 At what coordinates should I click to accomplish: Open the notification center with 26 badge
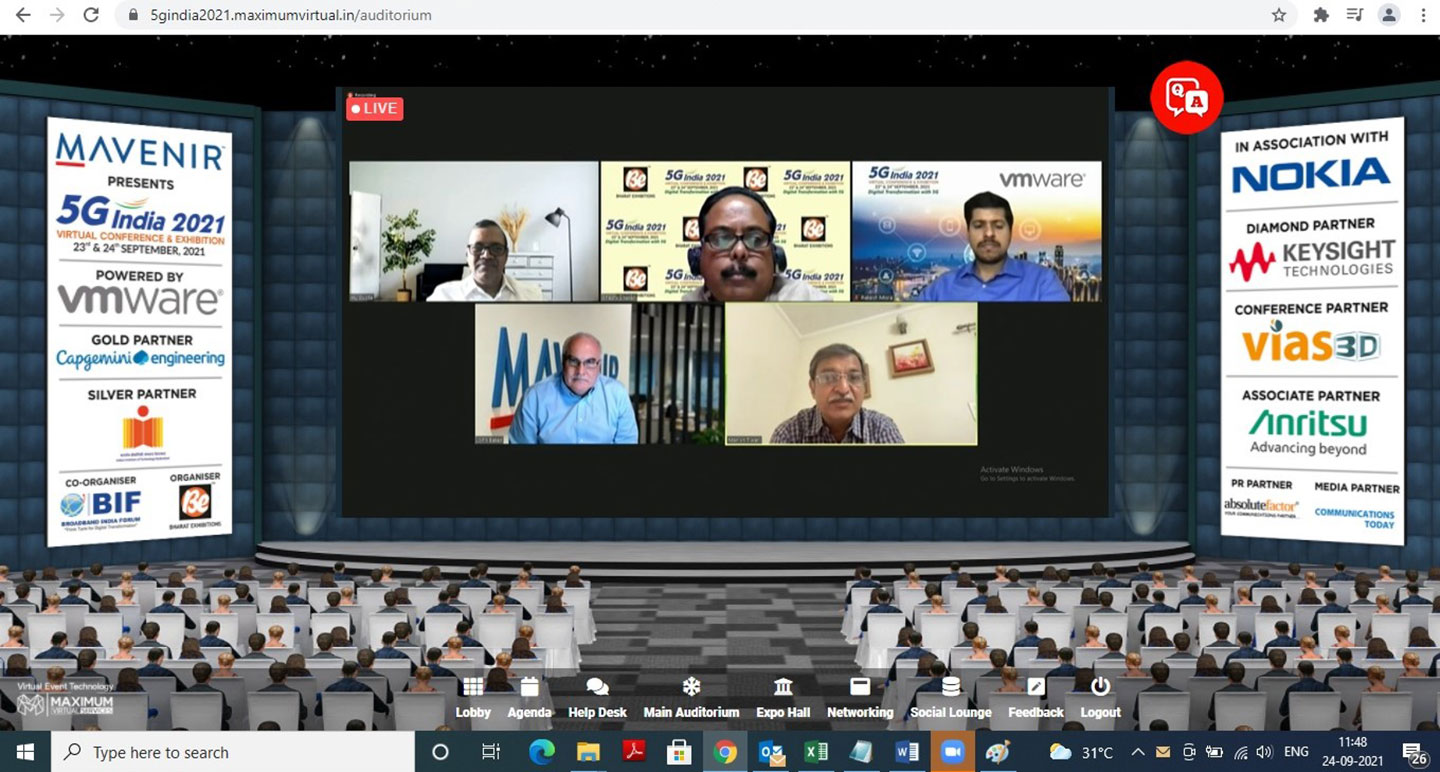point(1413,752)
